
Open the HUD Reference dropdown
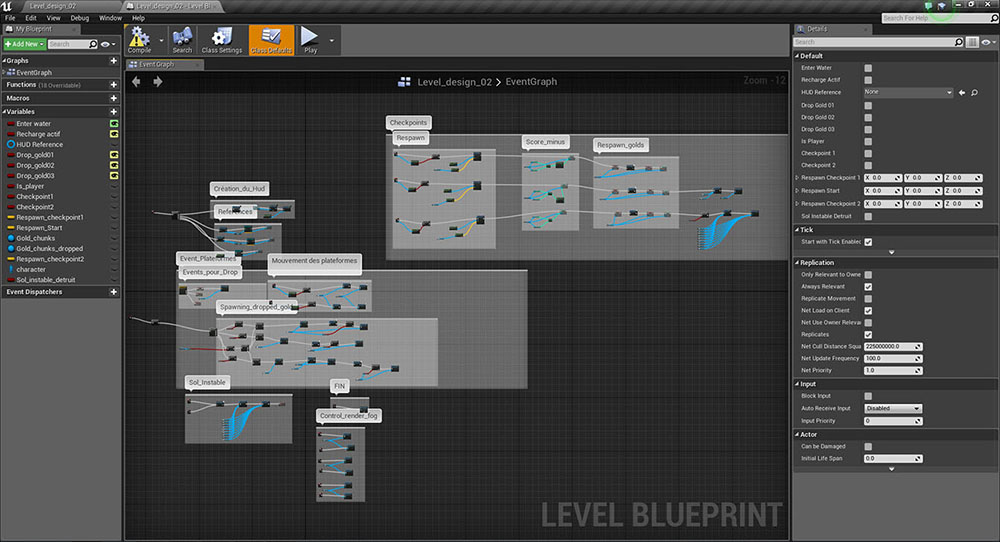(x=908, y=92)
